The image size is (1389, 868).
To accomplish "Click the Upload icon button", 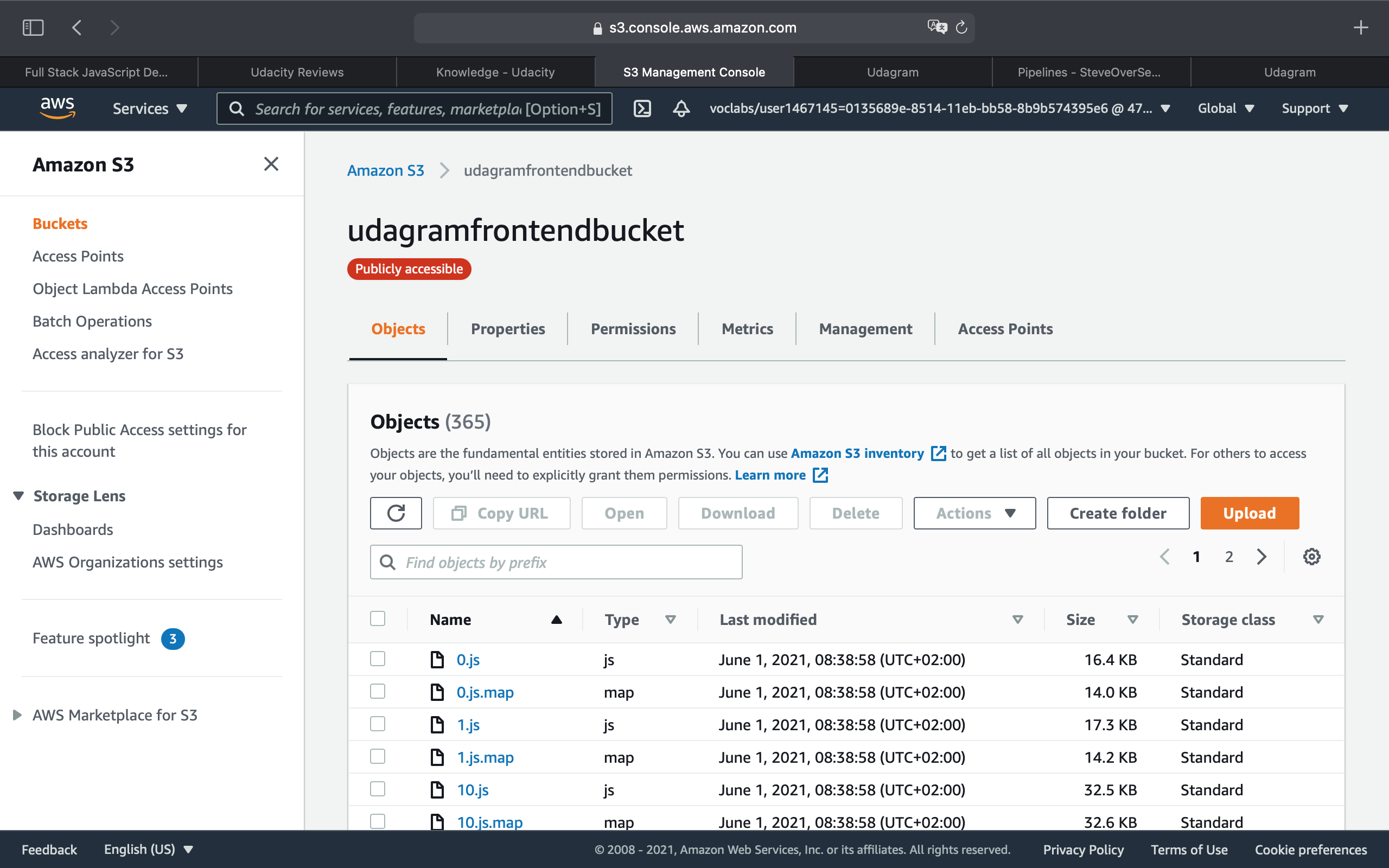I will [x=1249, y=513].
